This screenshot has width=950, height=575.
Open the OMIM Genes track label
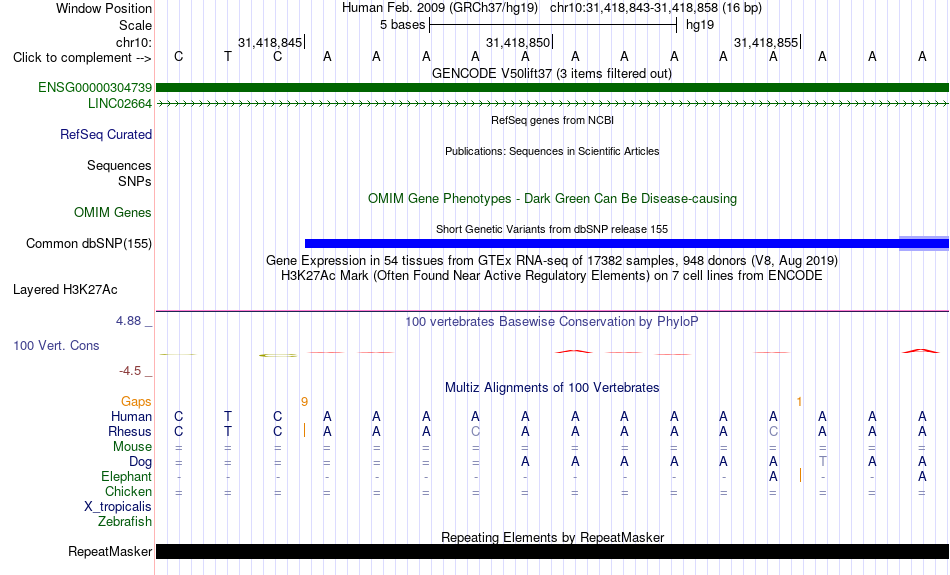113,213
